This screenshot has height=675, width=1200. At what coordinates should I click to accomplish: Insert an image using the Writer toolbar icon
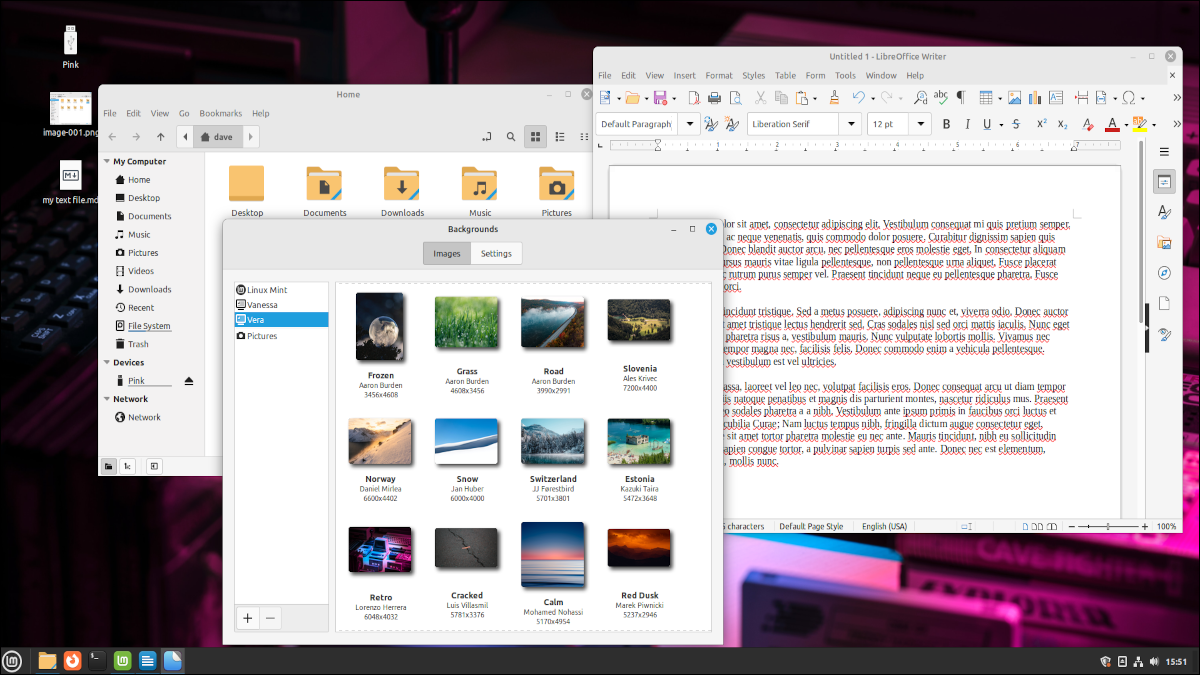click(1014, 97)
